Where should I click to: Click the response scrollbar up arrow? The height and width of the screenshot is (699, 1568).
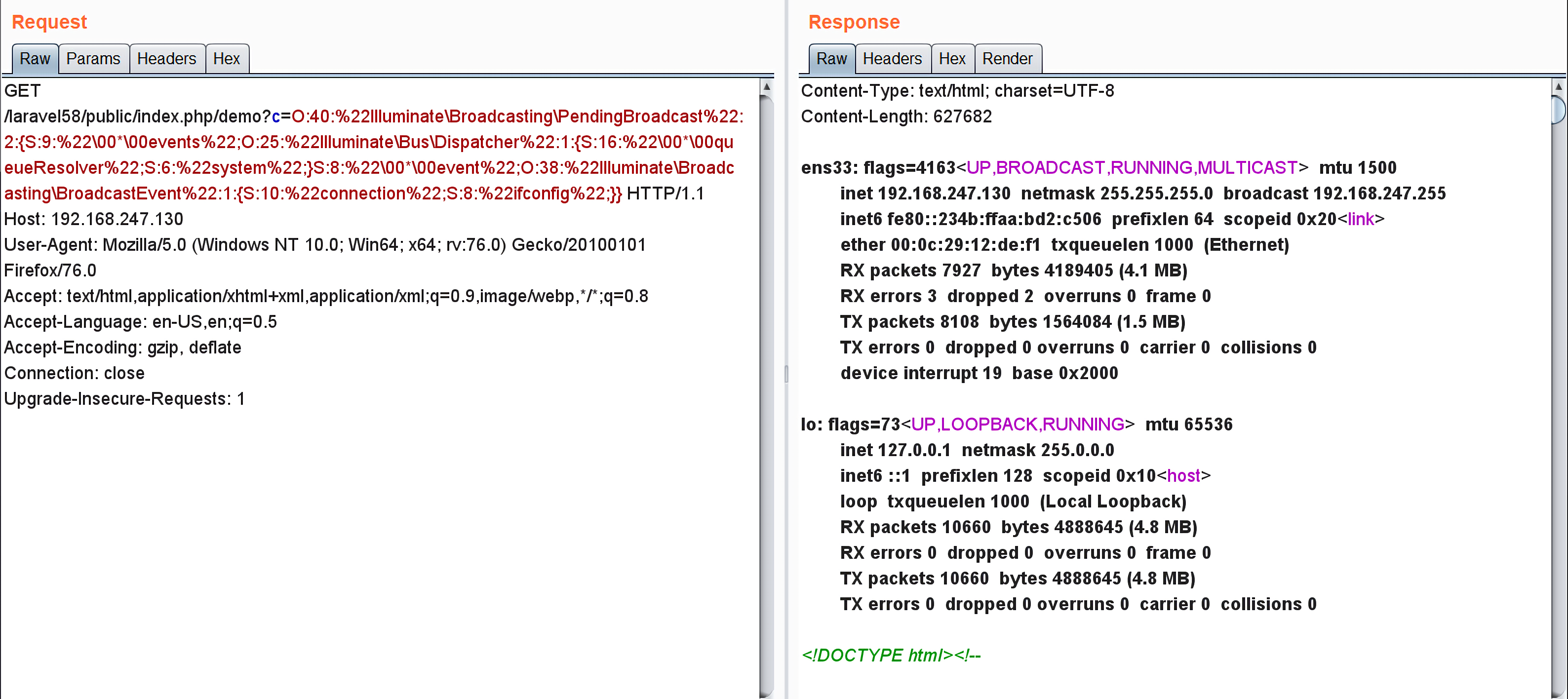tap(1558, 86)
